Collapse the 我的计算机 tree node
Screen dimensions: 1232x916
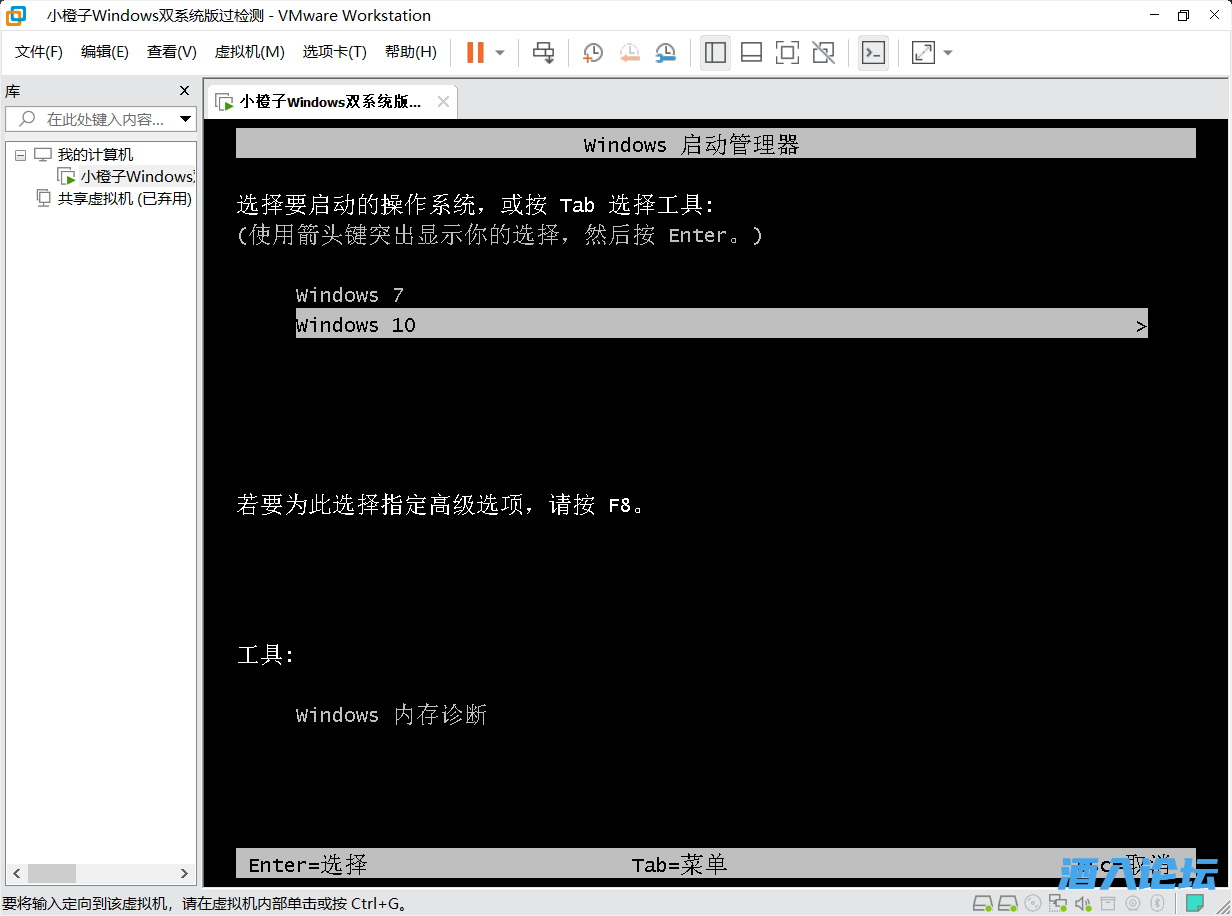coord(20,154)
